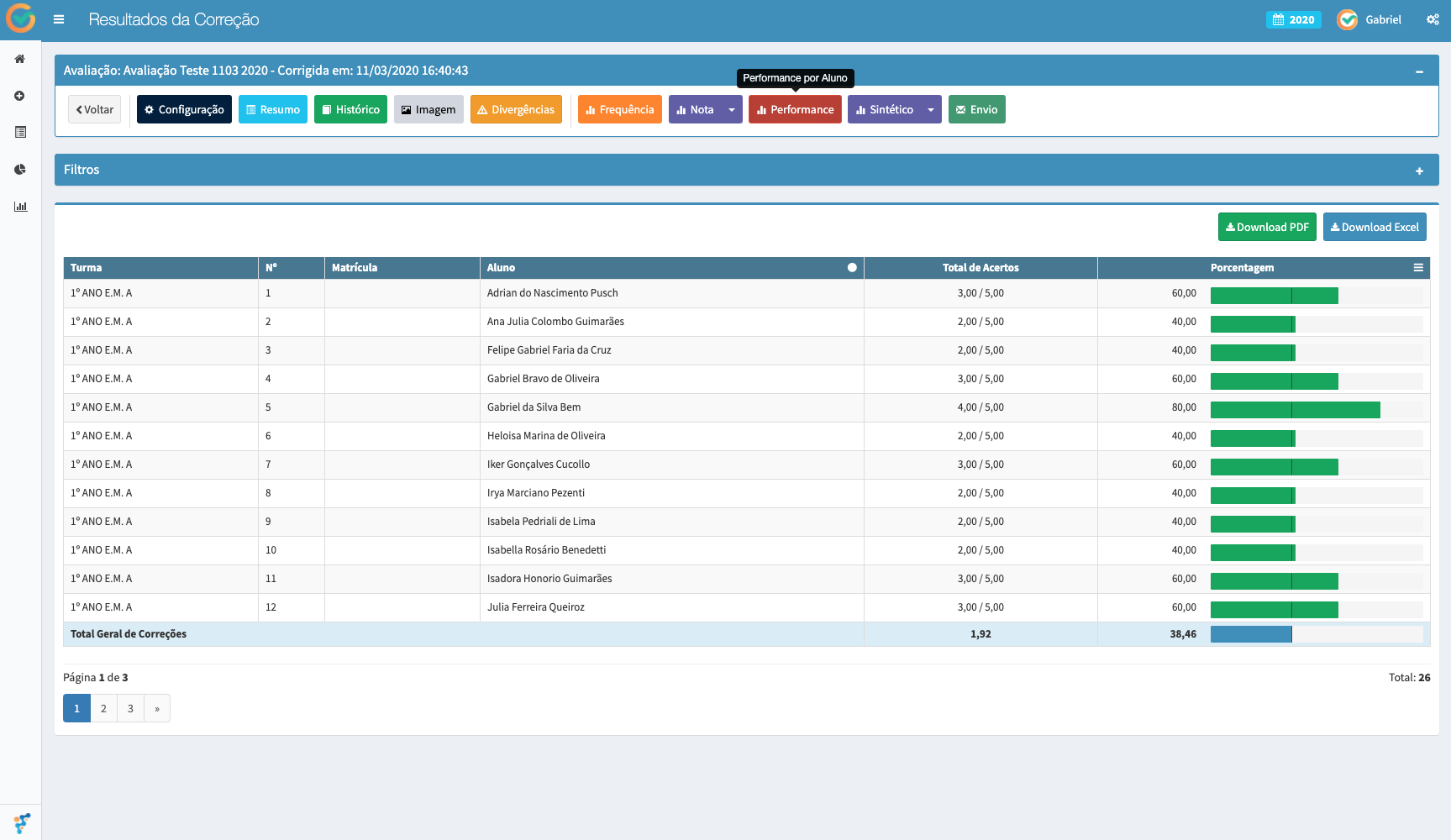Toggle the hamburger menu in header
Screen dimensions: 1451x840
click(59, 19)
